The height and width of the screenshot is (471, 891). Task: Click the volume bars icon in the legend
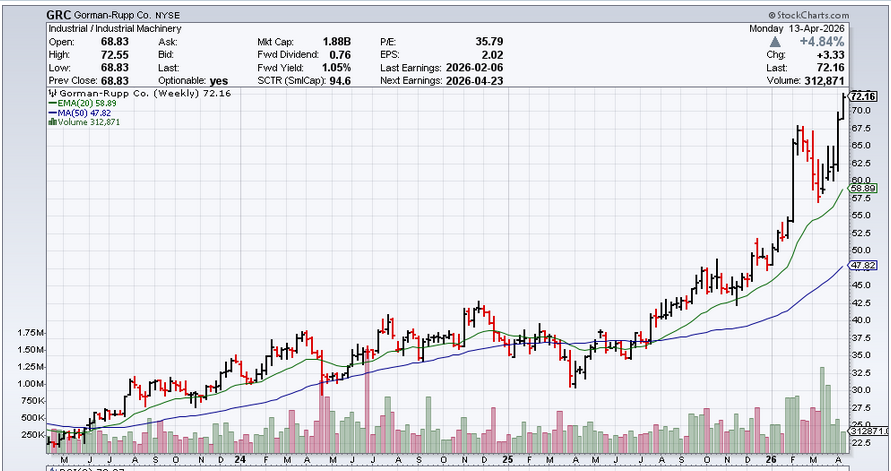[52, 122]
